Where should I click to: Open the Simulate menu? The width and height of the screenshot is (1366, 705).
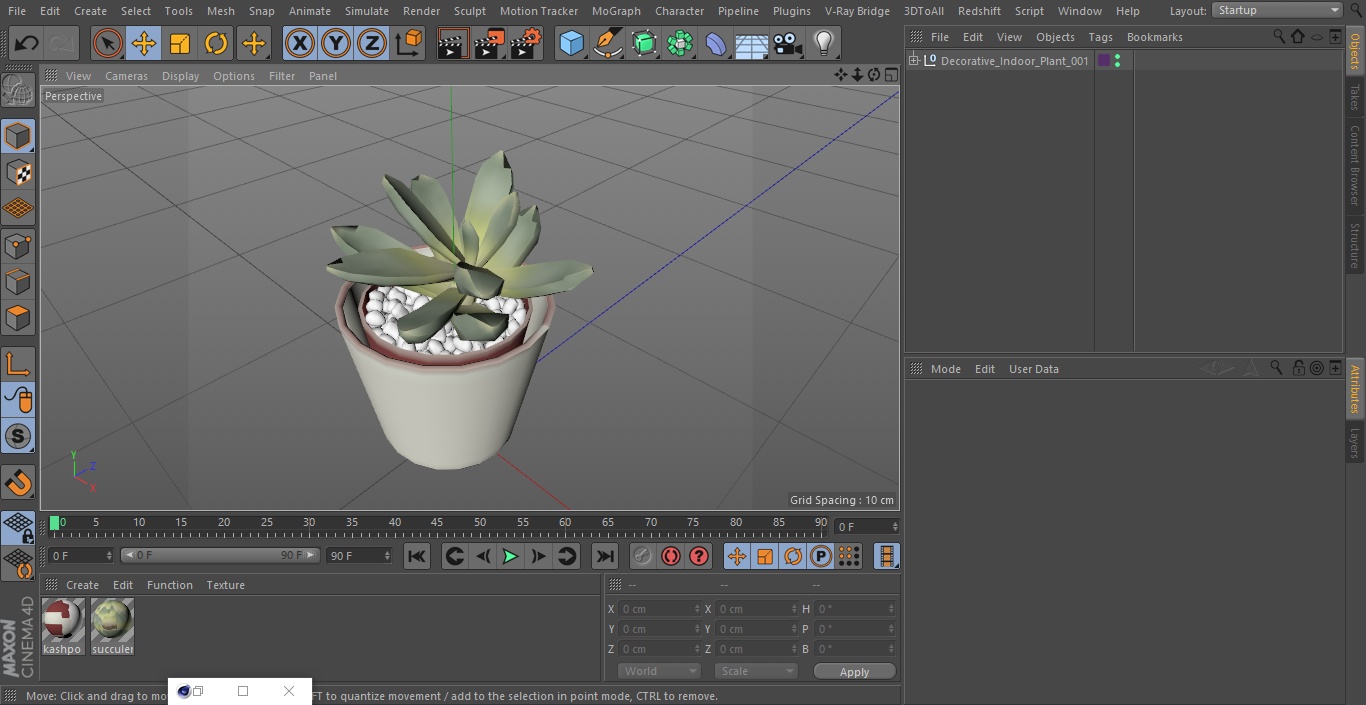(367, 11)
